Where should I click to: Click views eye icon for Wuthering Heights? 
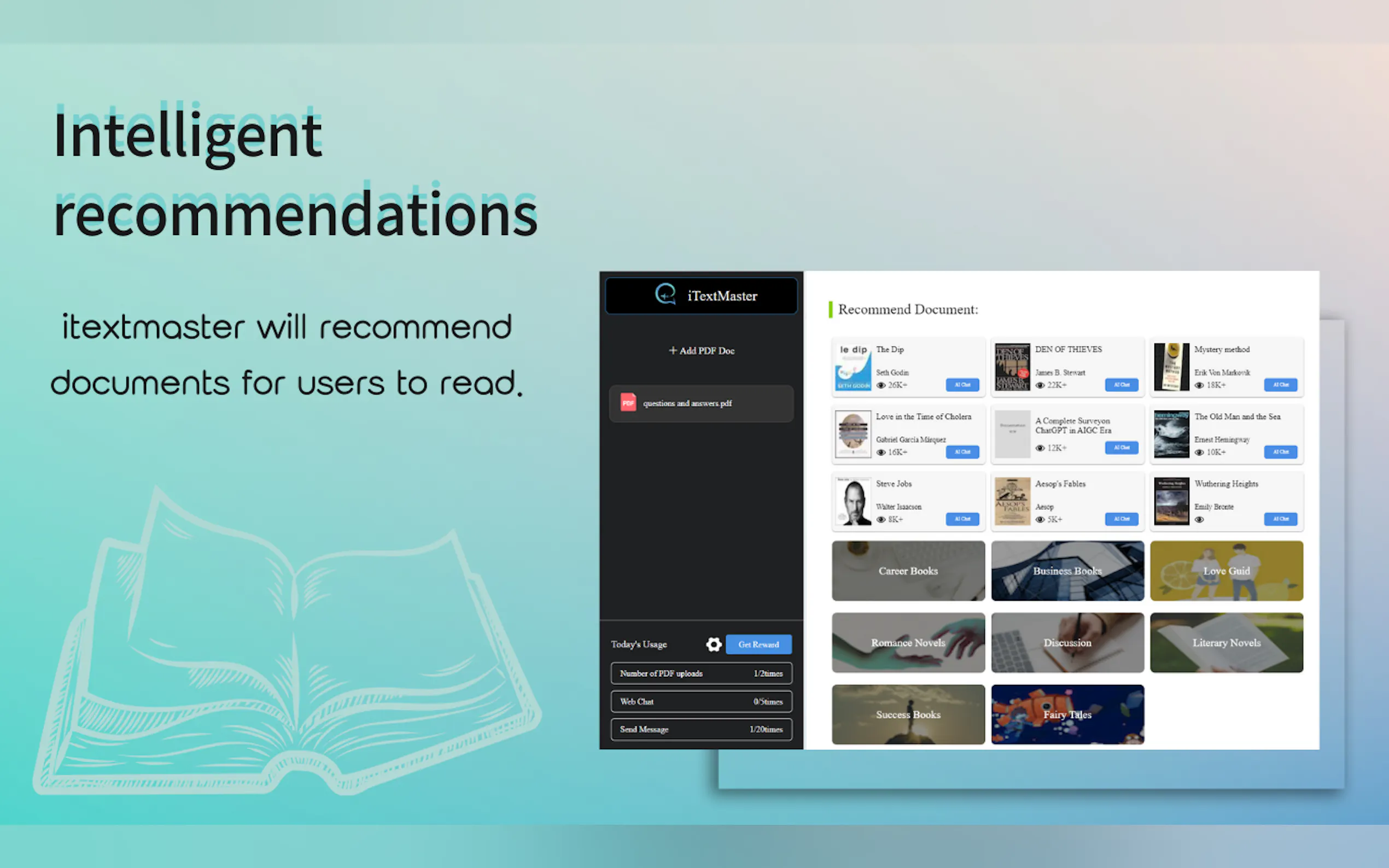[x=1199, y=519]
